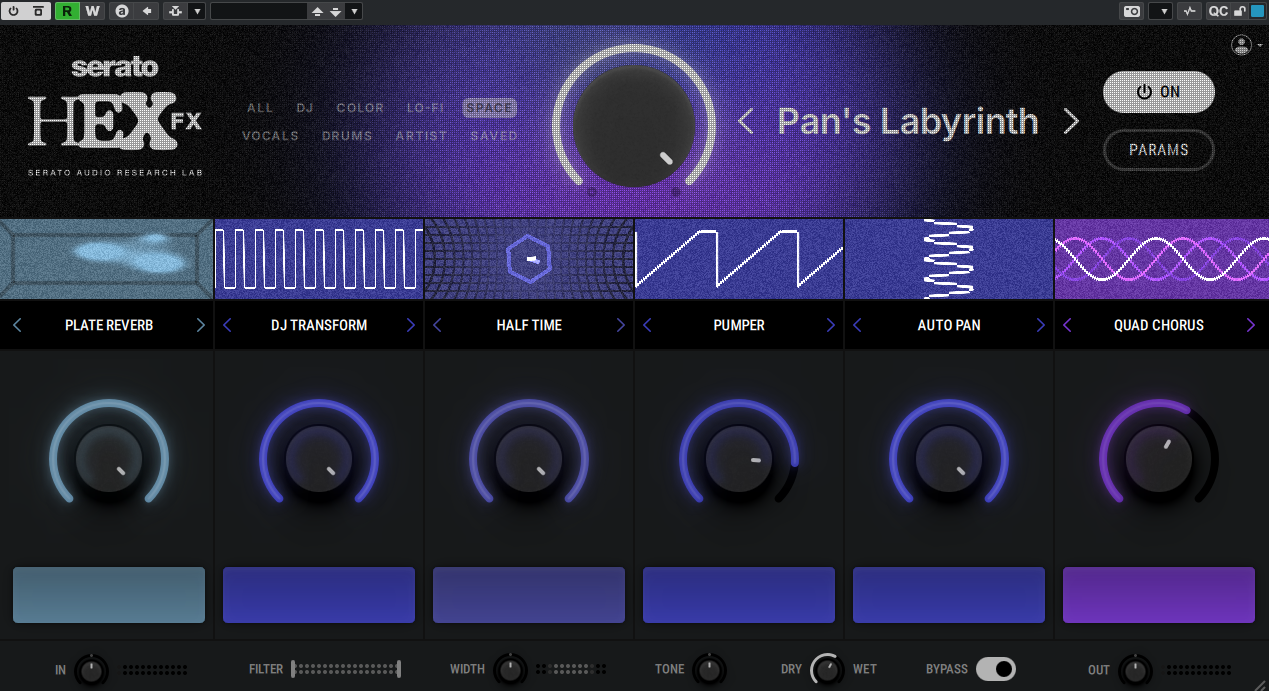The height and width of the screenshot is (691, 1269).
Task: Toggle the ON power button
Action: click(1159, 92)
